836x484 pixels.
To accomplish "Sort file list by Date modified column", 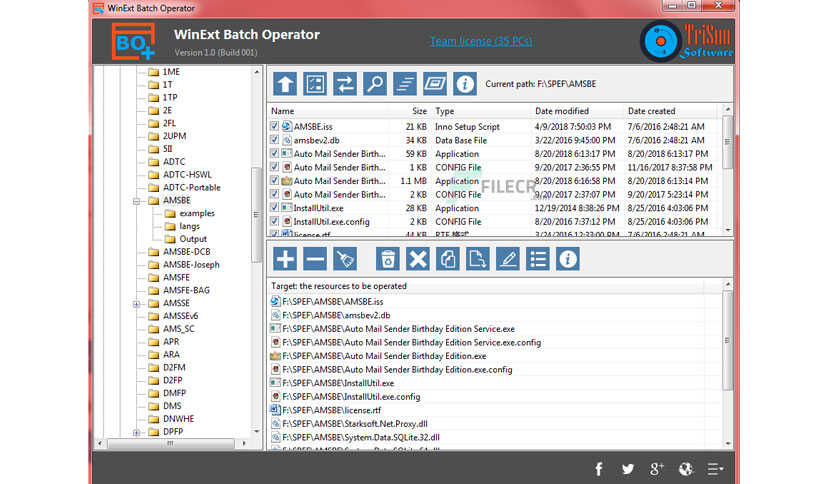I will [577, 111].
